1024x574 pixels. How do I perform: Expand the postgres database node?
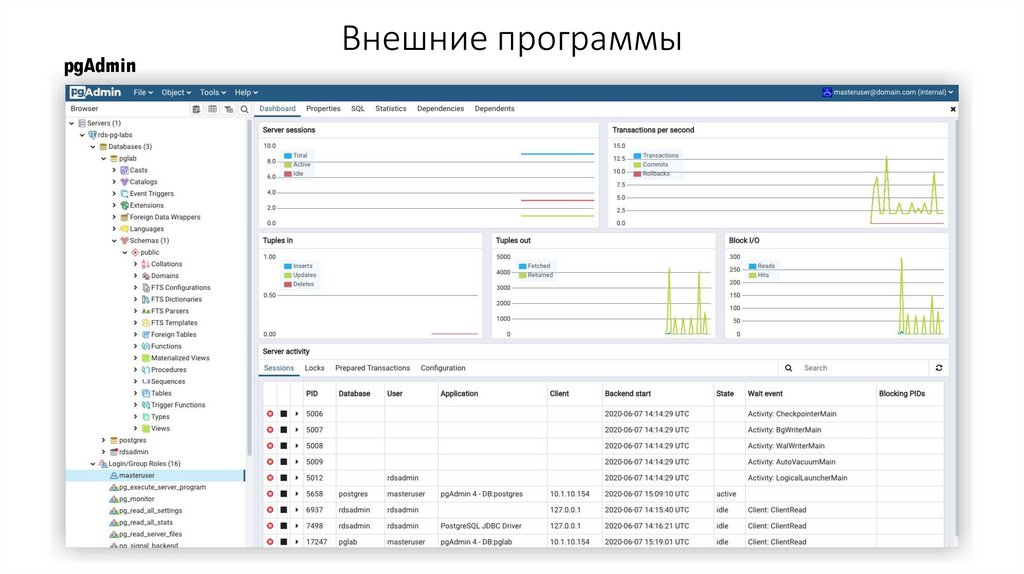[x=103, y=441]
